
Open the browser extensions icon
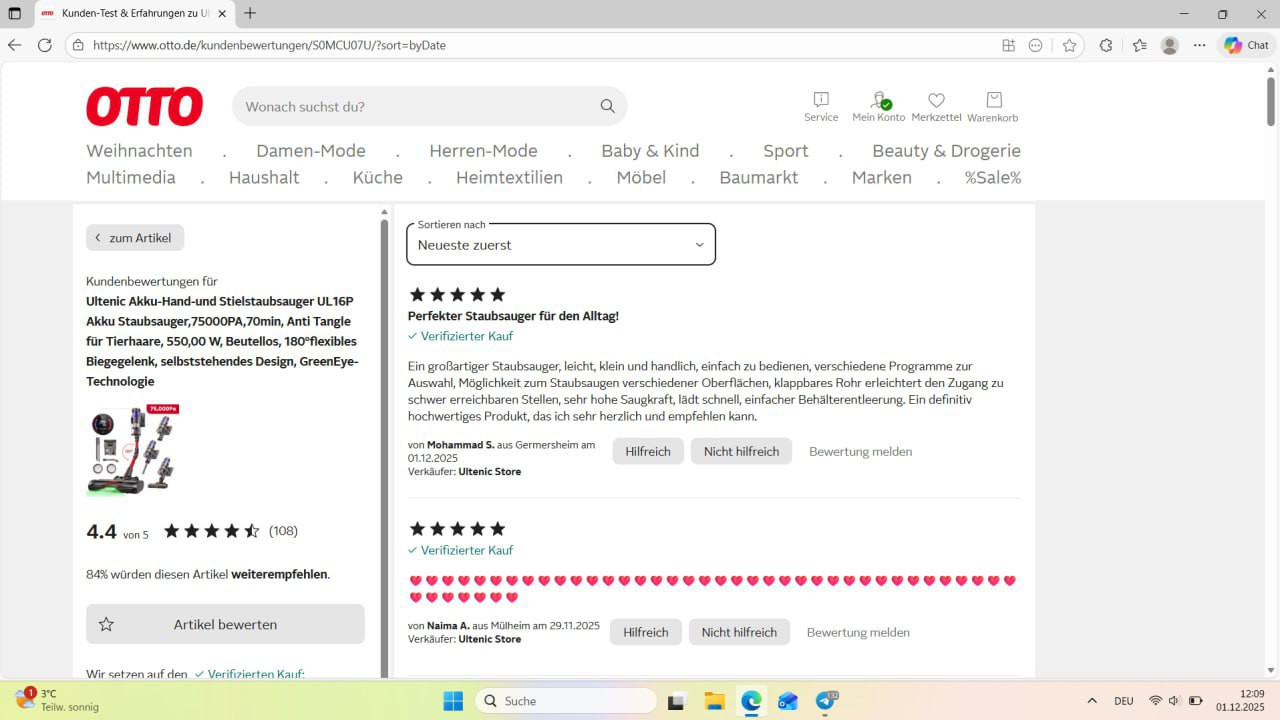[1106, 45]
